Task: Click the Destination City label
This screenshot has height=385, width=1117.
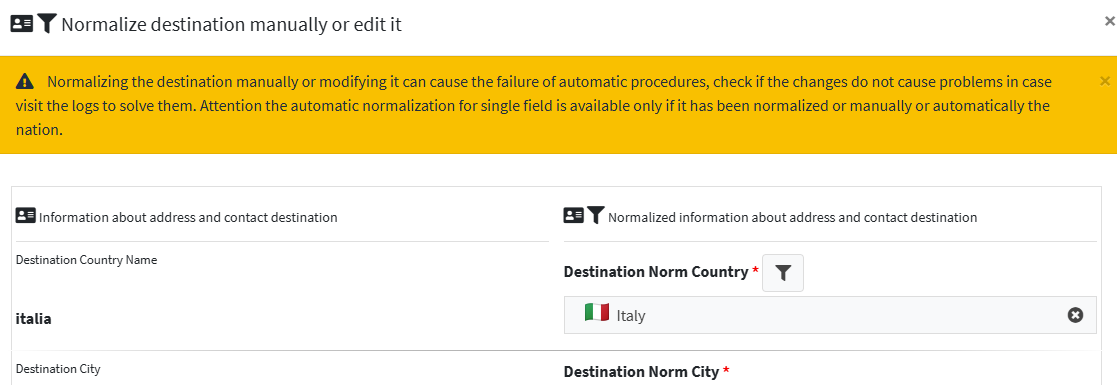Action: point(58,369)
